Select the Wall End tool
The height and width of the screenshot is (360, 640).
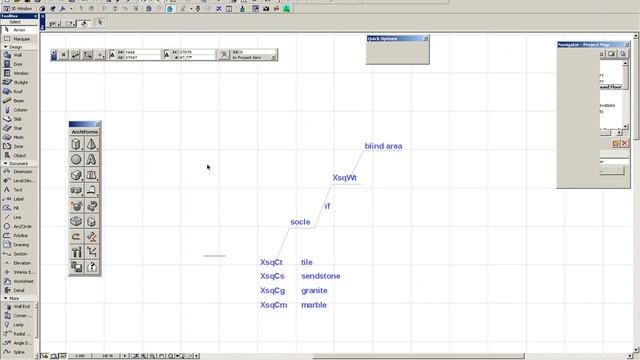[18, 306]
